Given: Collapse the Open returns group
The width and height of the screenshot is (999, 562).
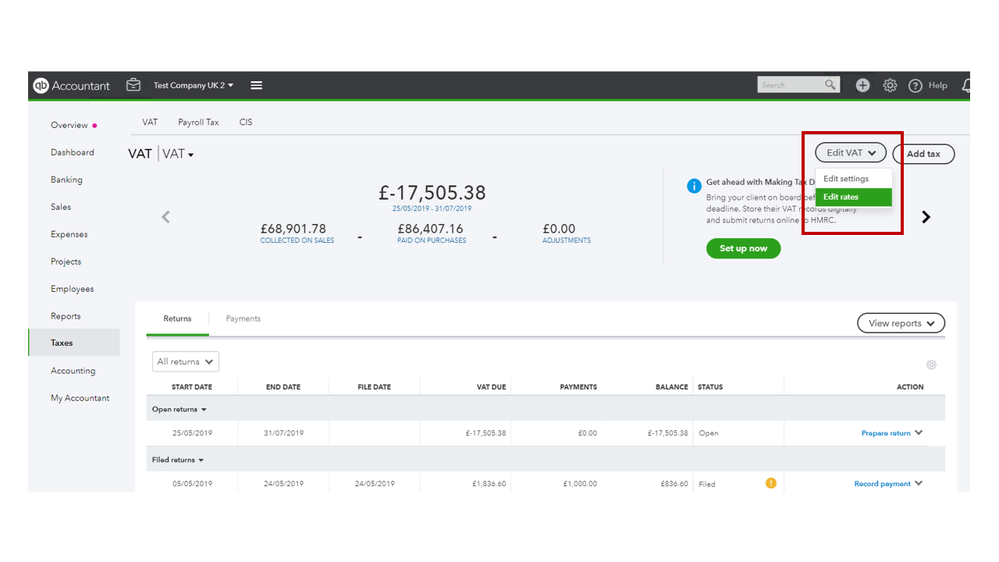Looking at the screenshot, I should coord(179,409).
